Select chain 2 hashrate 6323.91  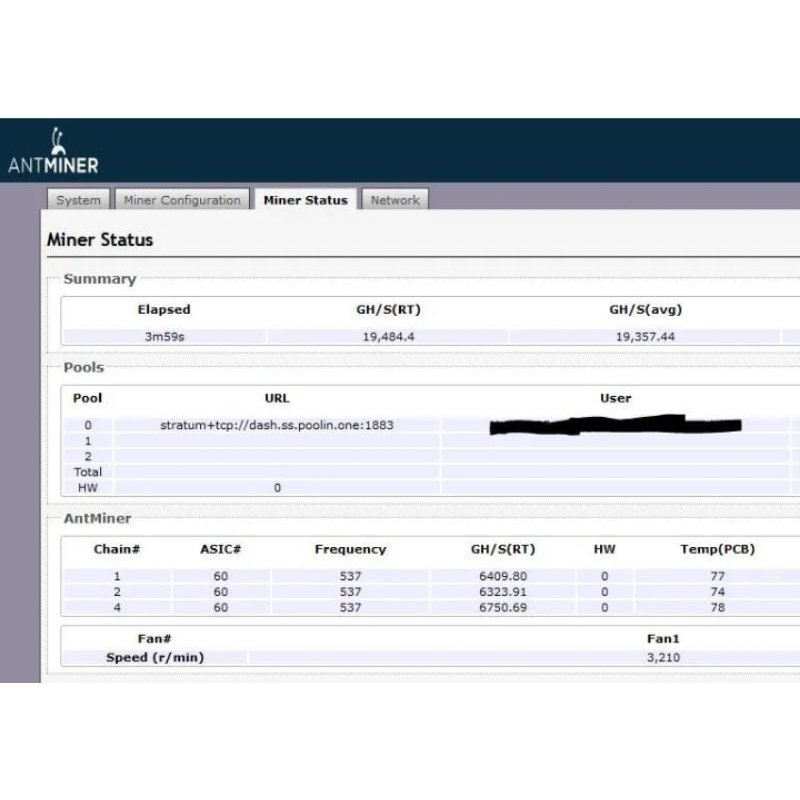click(x=503, y=592)
